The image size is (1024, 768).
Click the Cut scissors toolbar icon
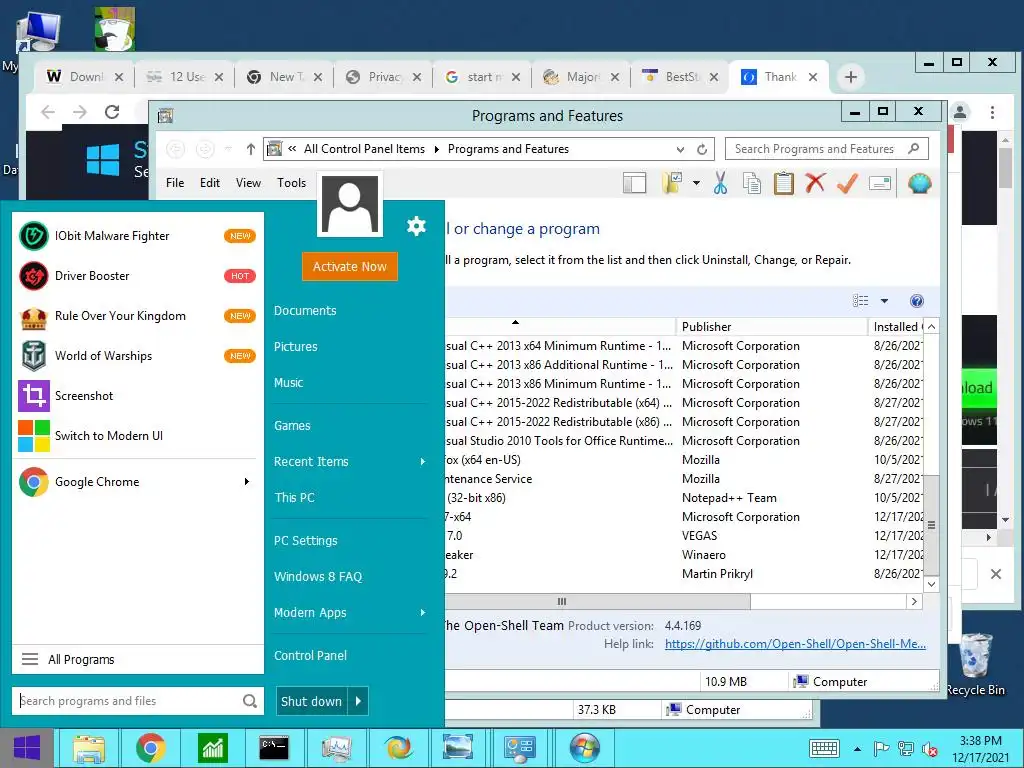point(720,184)
